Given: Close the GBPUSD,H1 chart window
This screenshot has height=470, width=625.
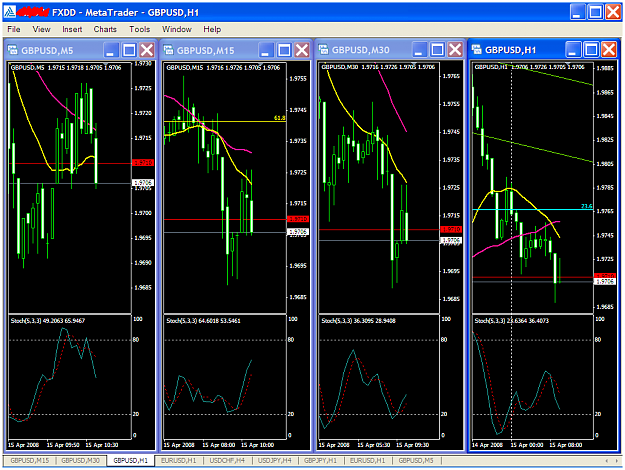Looking at the screenshot, I should coord(609,50).
